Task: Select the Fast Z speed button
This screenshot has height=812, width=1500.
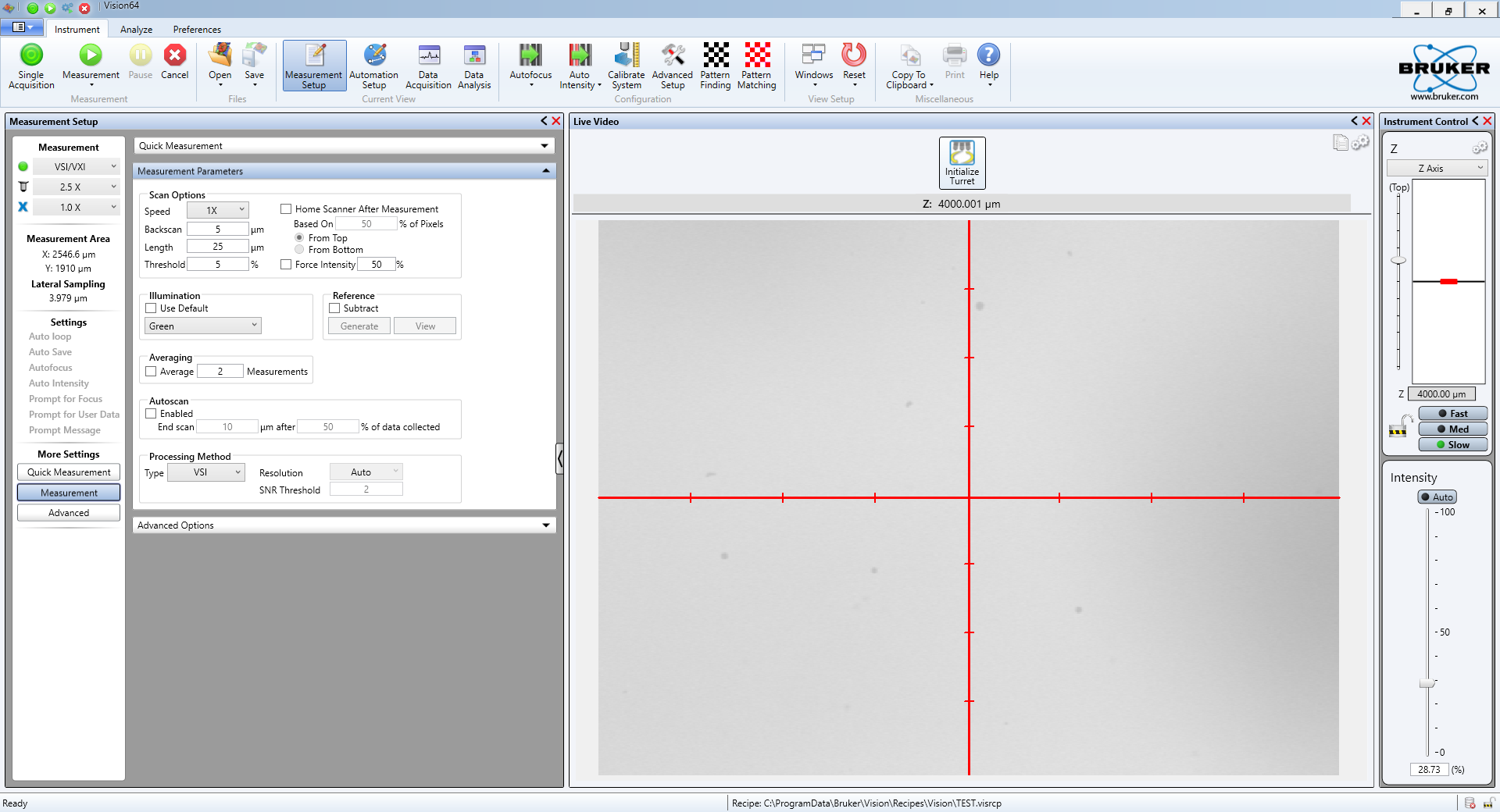Action: pos(1452,414)
